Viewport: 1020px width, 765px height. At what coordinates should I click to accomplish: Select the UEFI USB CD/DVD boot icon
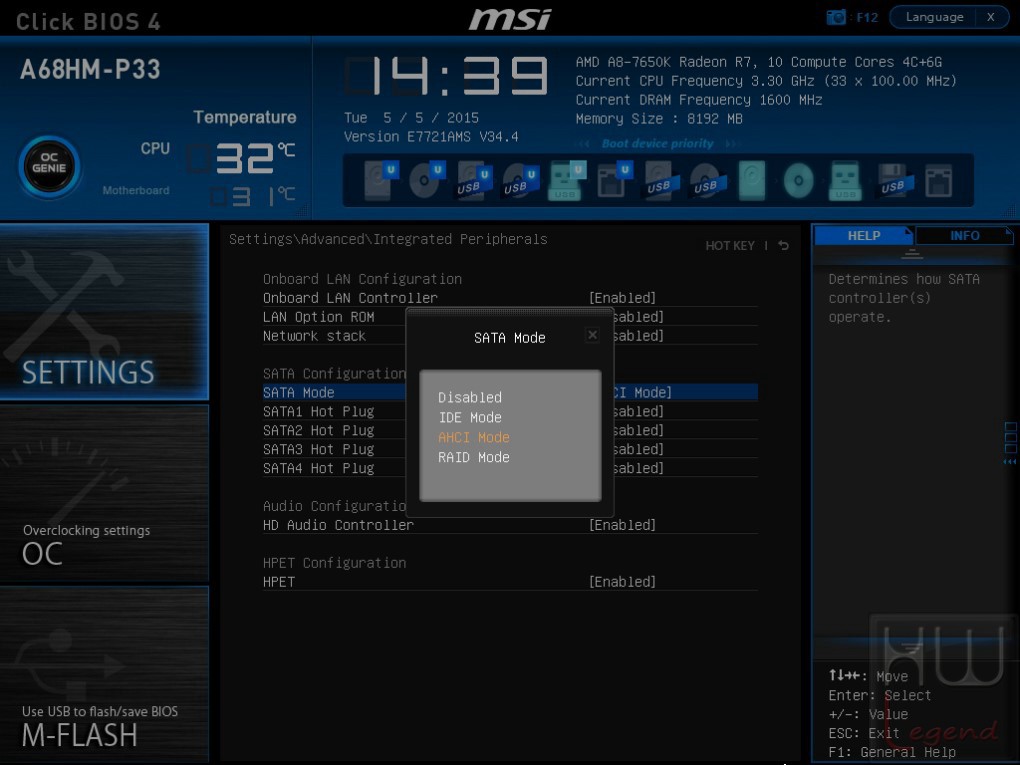[521, 180]
